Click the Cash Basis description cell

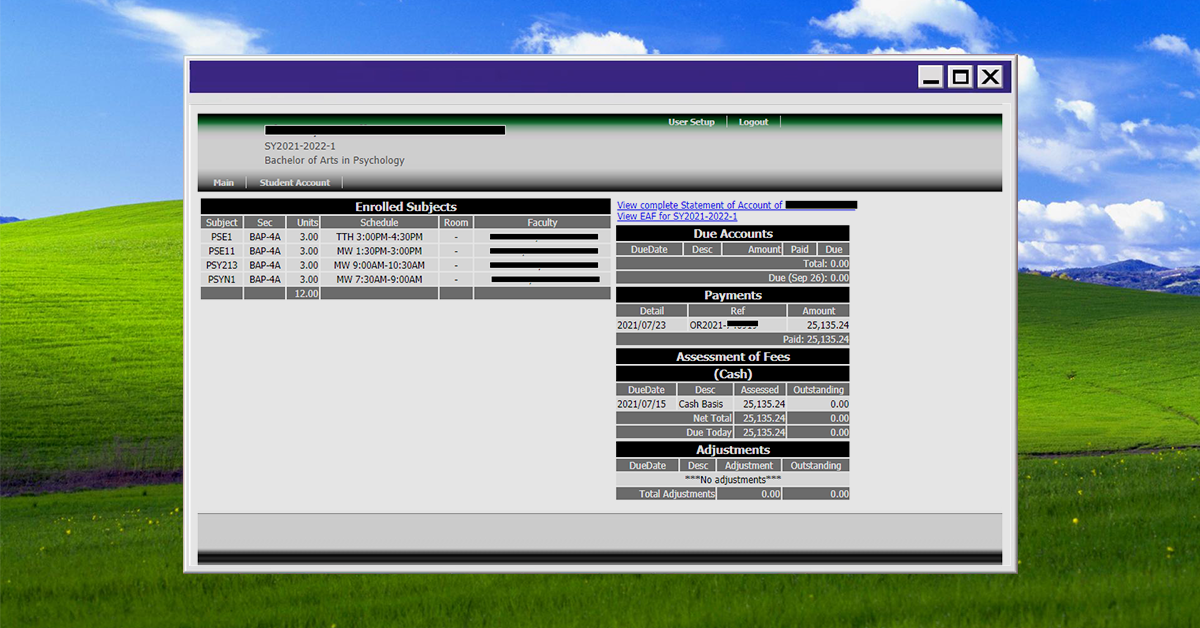[700, 404]
